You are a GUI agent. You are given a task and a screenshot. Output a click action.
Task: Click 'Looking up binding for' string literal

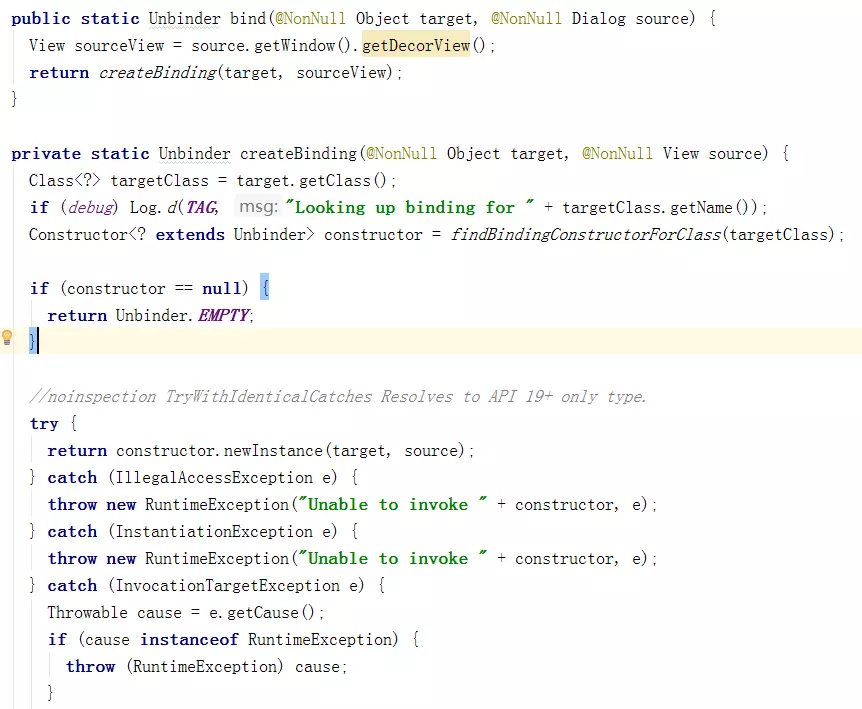tap(410, 207)
